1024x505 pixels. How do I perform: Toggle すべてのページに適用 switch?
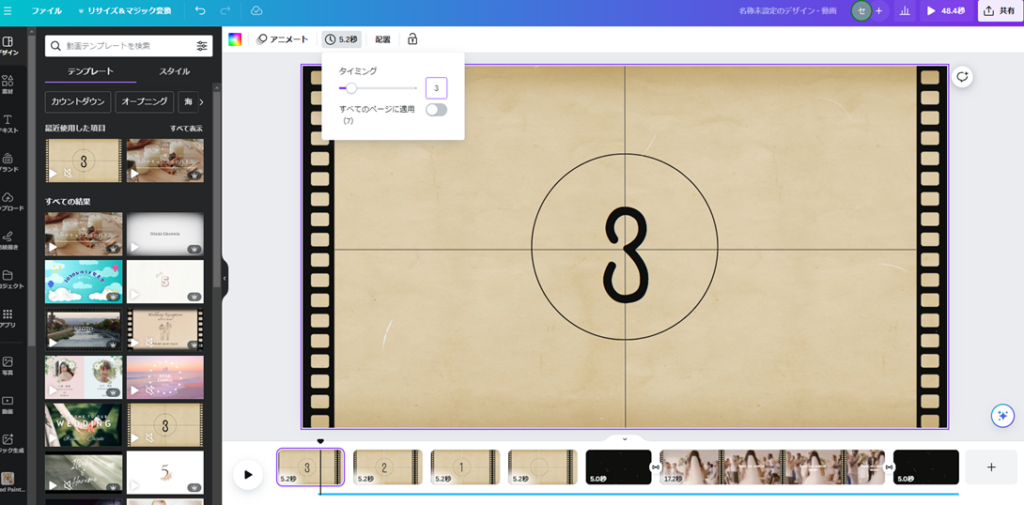pyautogui.click(x=436, y=110)
